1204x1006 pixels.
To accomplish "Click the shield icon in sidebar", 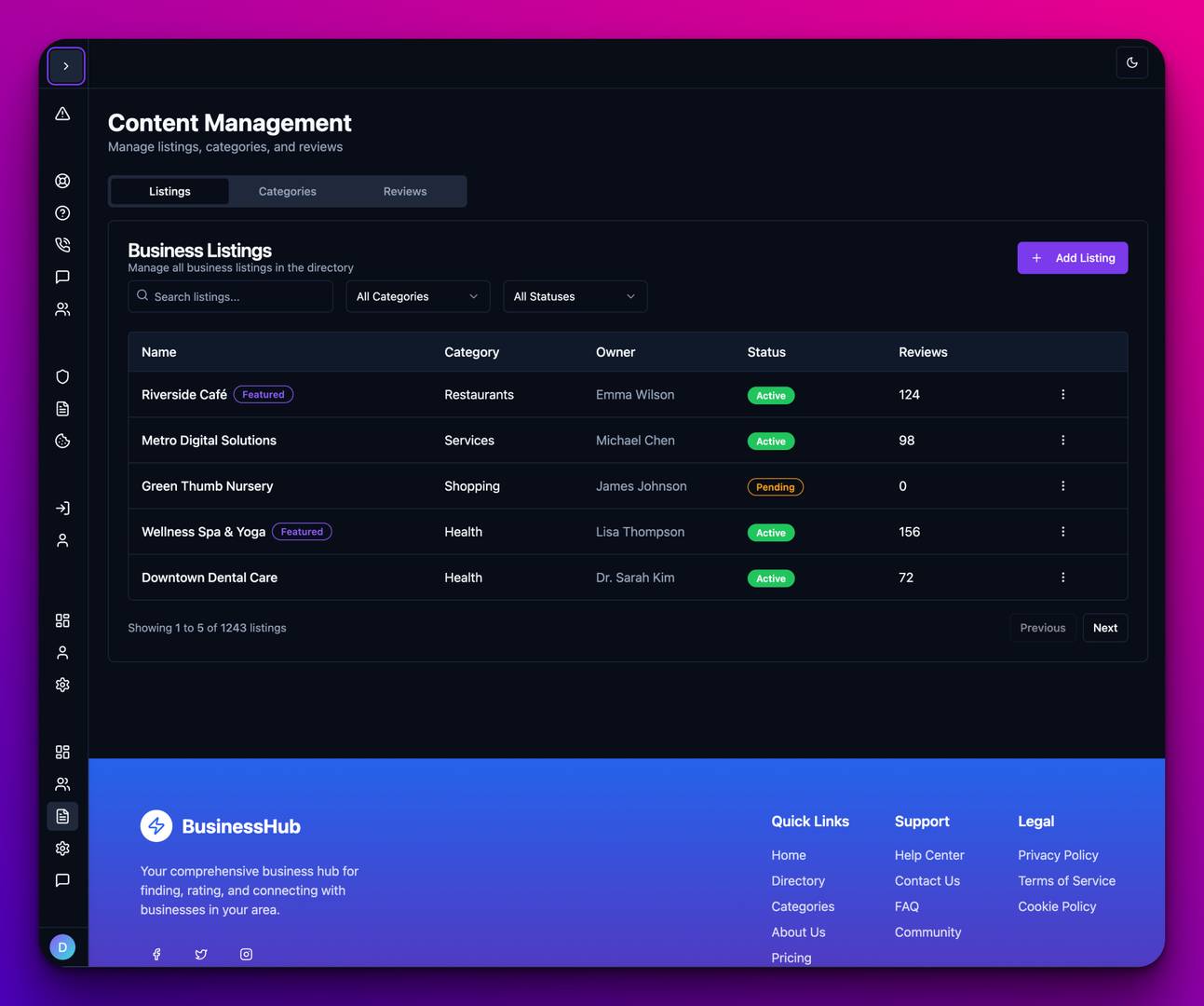I will [62, 376].
